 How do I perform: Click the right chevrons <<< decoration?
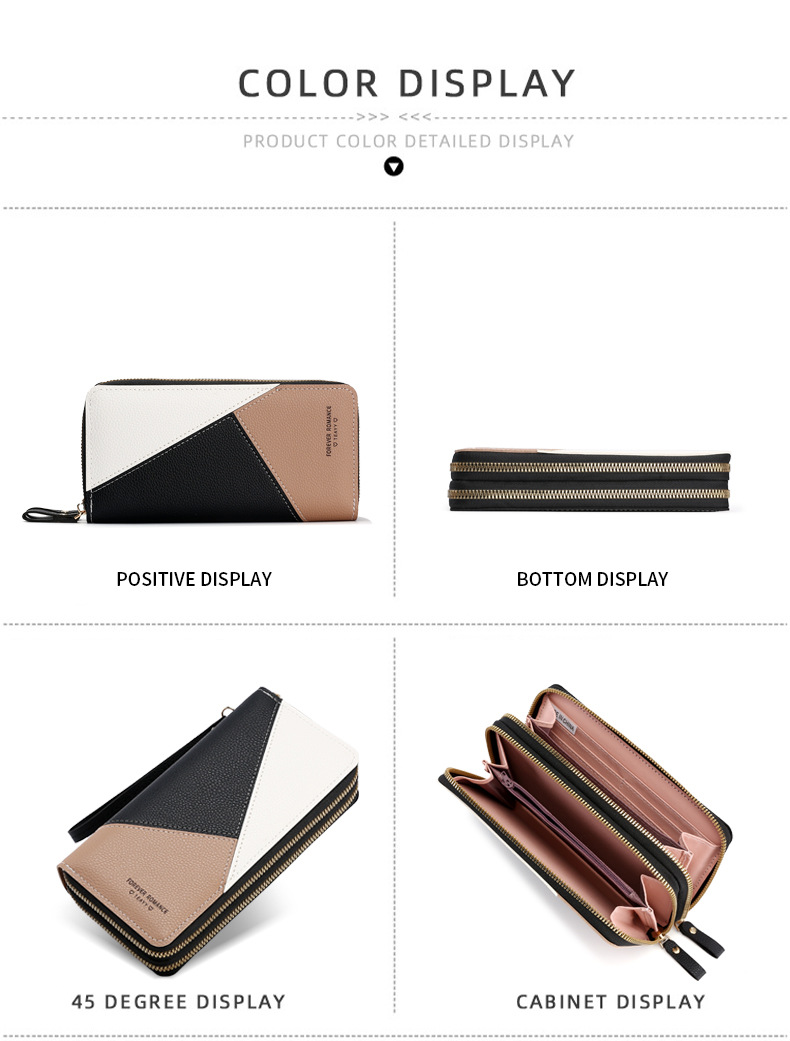415,117
